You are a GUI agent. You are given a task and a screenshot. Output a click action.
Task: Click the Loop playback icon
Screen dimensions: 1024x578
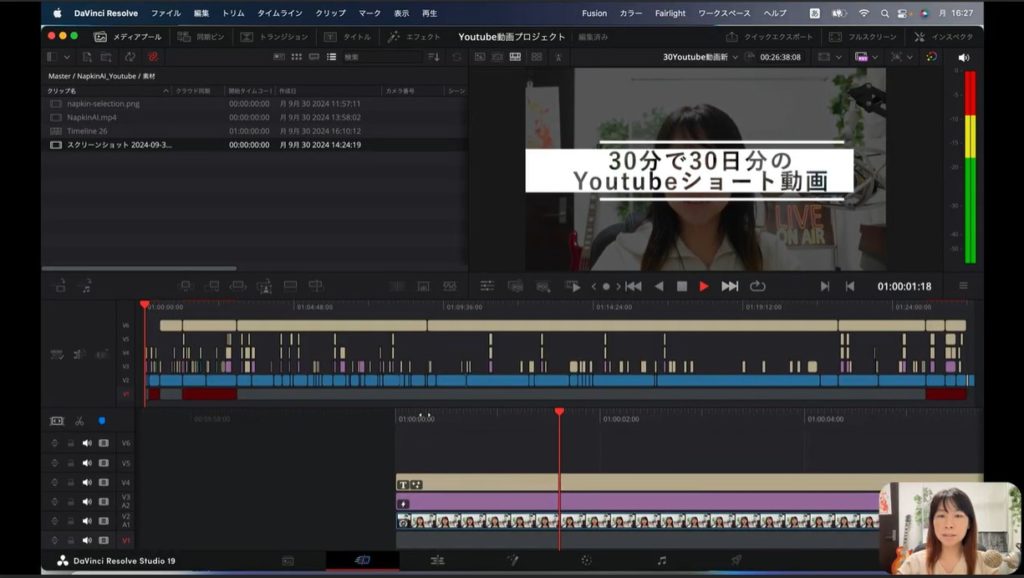(757, 286)
